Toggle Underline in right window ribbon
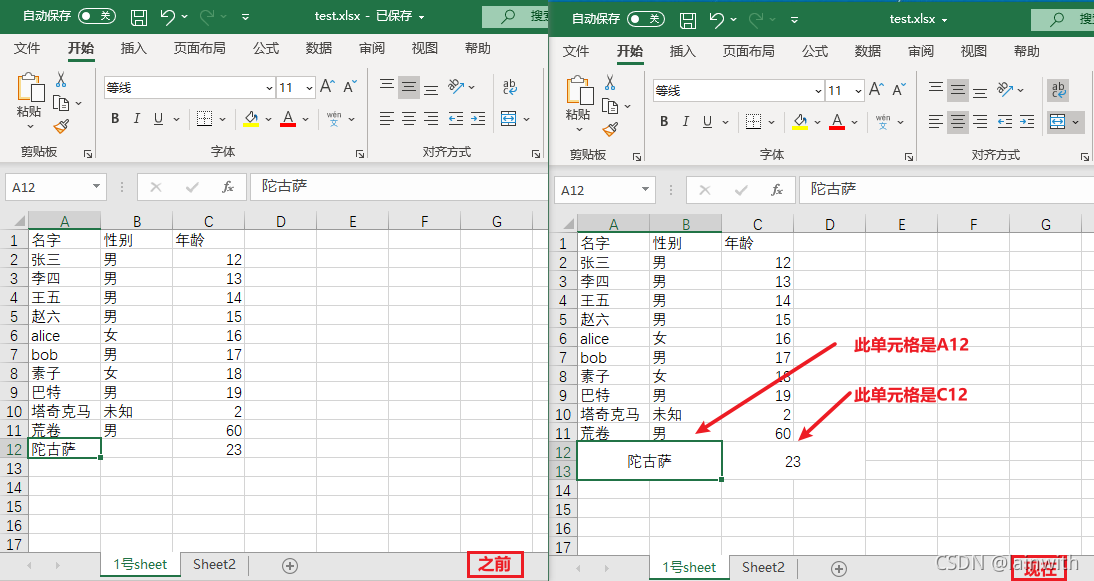This screenshot has width=1094, height=581. pos(707,121)
